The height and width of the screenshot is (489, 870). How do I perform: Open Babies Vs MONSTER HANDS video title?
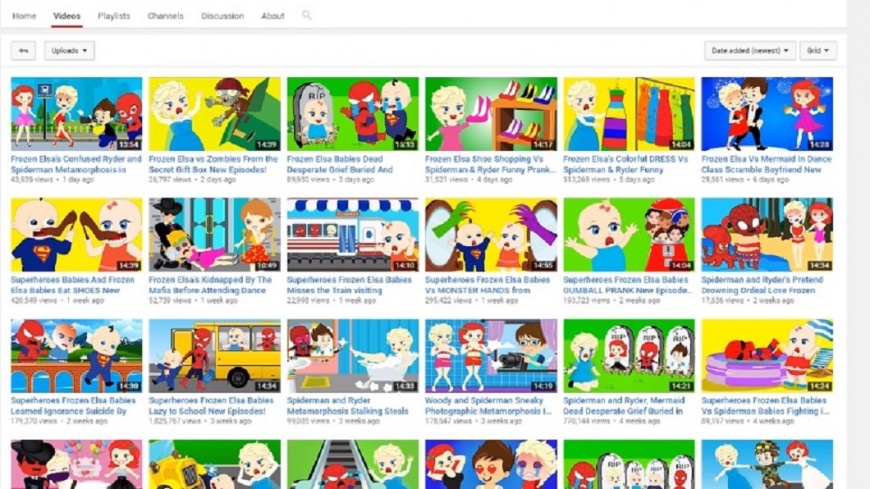(x=487, y=285)
